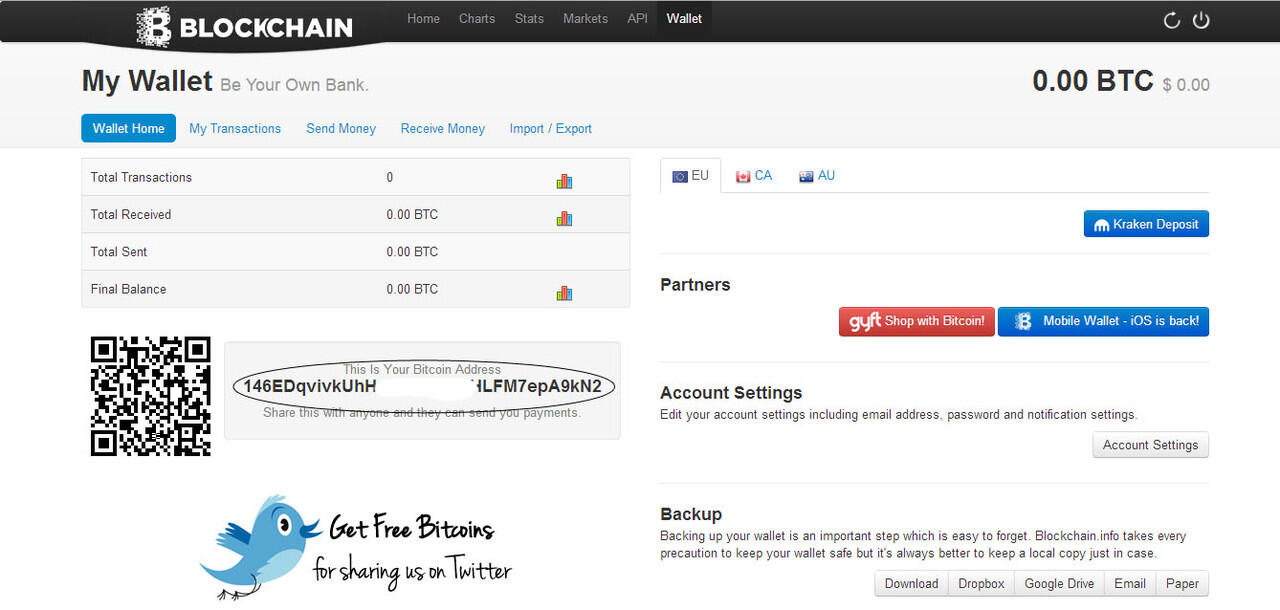Image resolution: width=1280 pixels, height=610 pixels.
Task: Click the Total Received row label
Action: pos(131,214)
